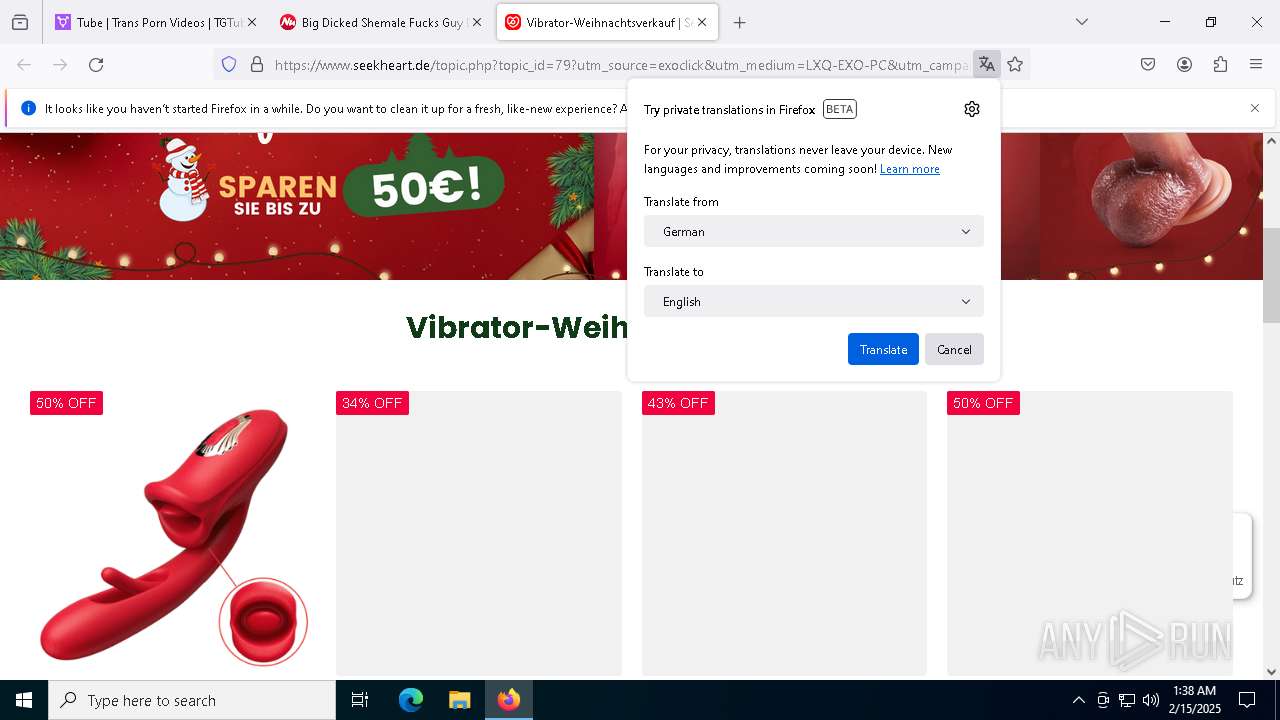This screenshot has width=1280, height=720.
Task: Click the page vertical scrollbar thumb
Action: click(x=1271, y=275)
